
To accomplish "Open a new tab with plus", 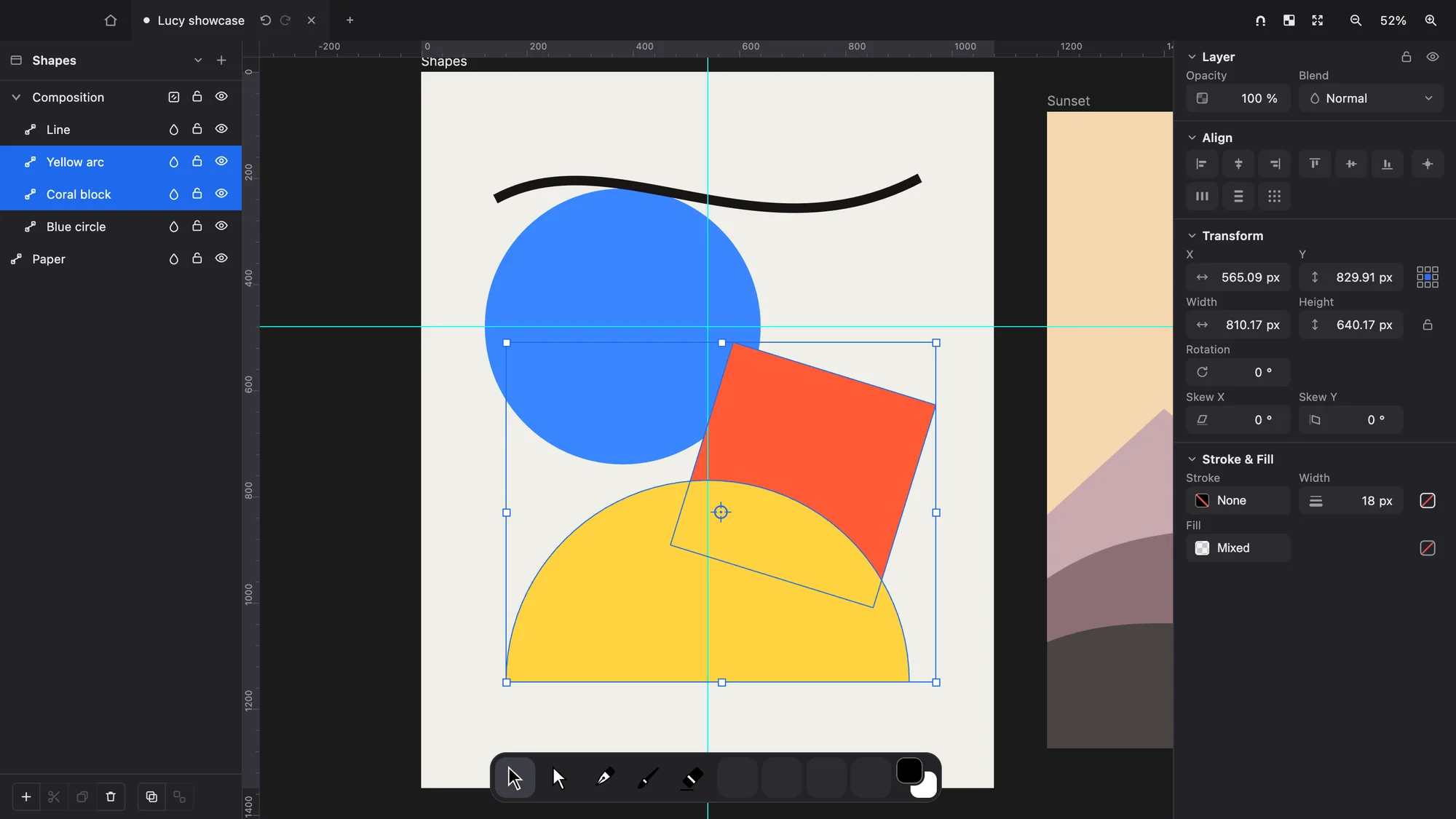I will point(349,20).
